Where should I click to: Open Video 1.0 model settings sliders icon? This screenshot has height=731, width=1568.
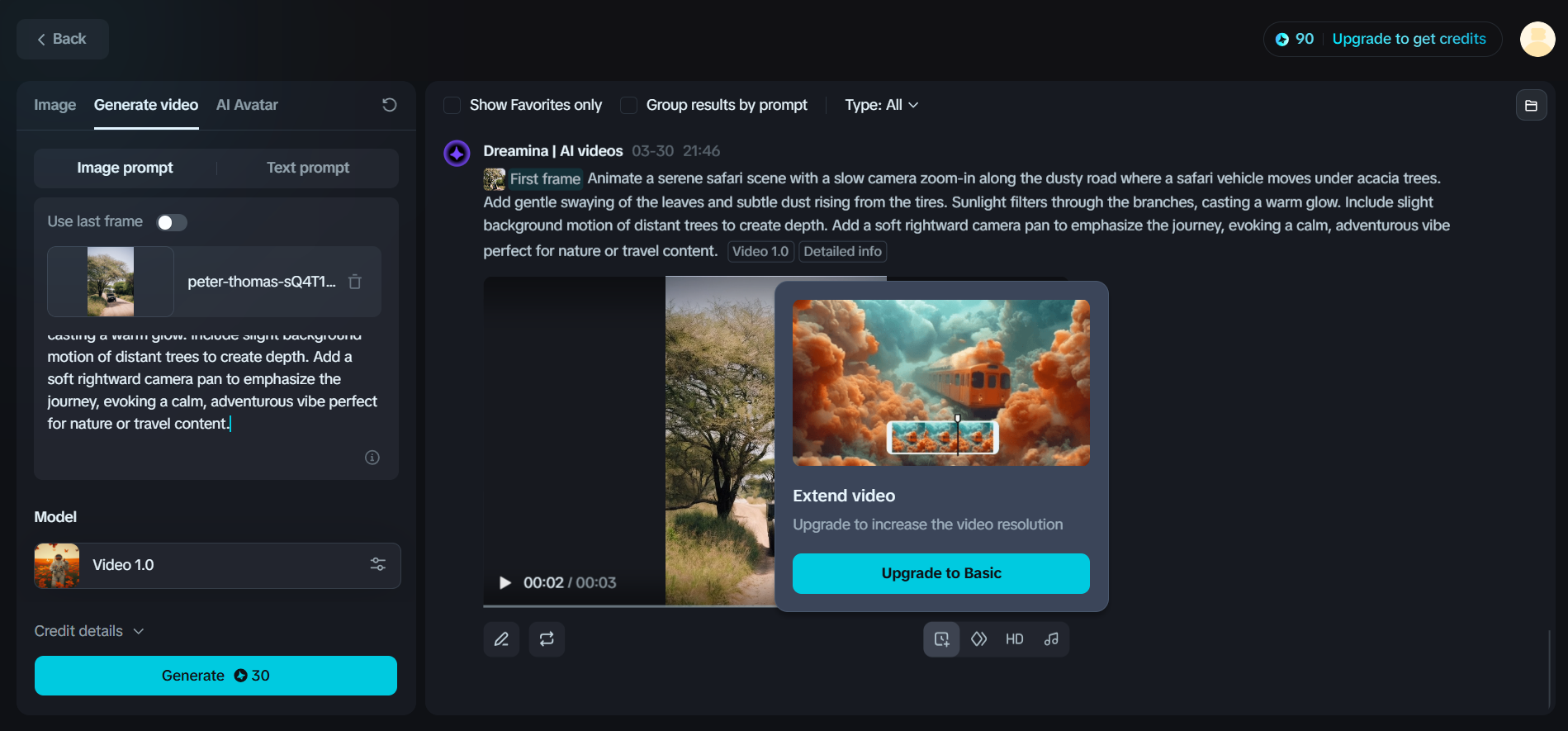(x=378, y=565)
